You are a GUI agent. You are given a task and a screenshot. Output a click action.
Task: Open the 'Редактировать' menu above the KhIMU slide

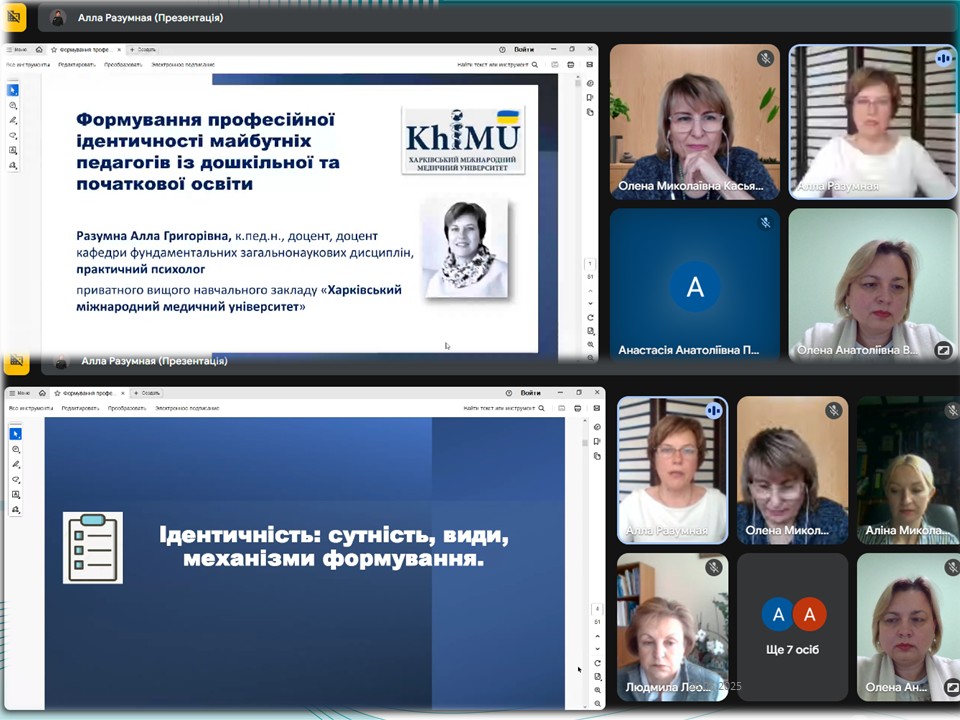point(76,64)
